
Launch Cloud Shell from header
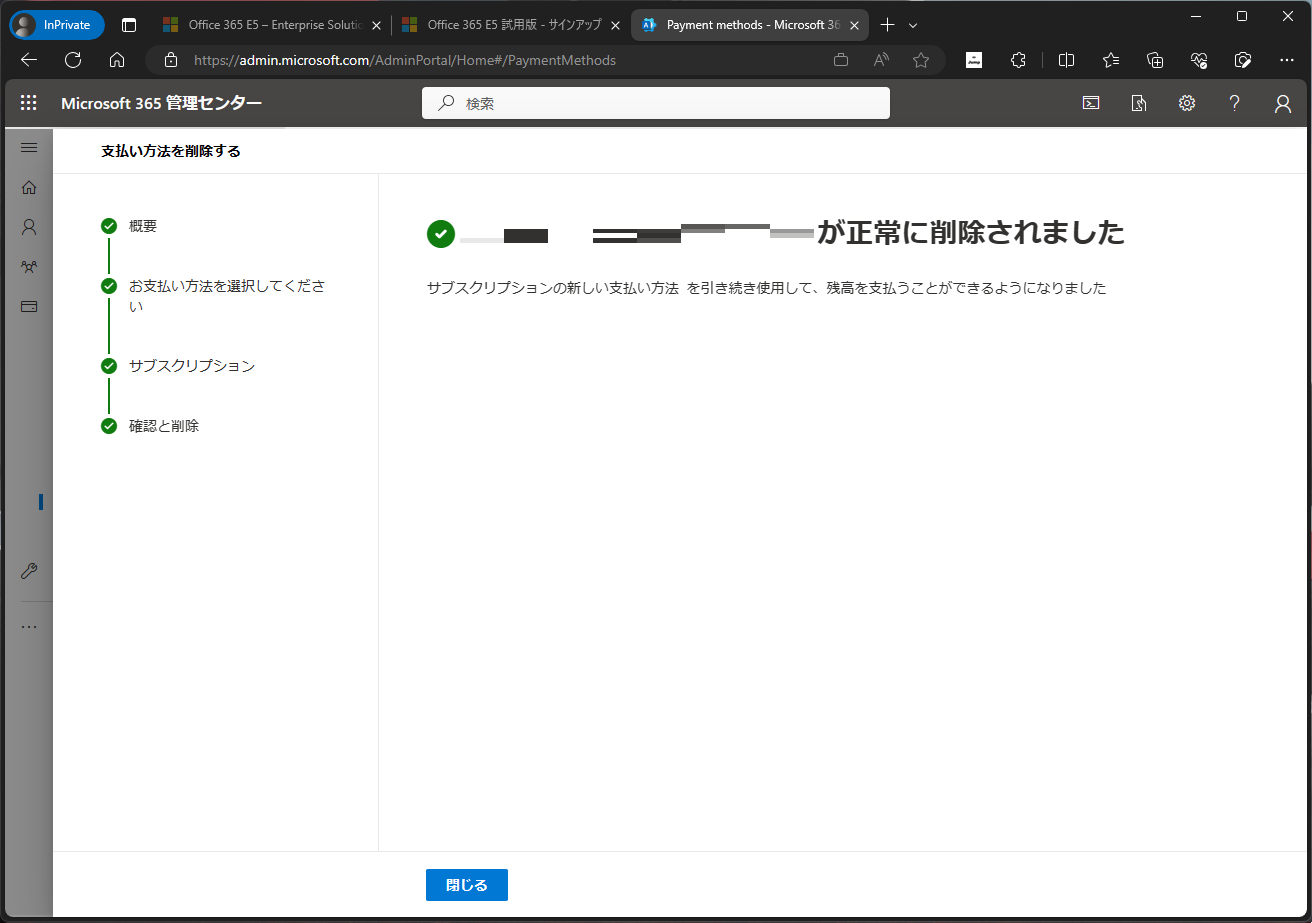coord(1091,103)
